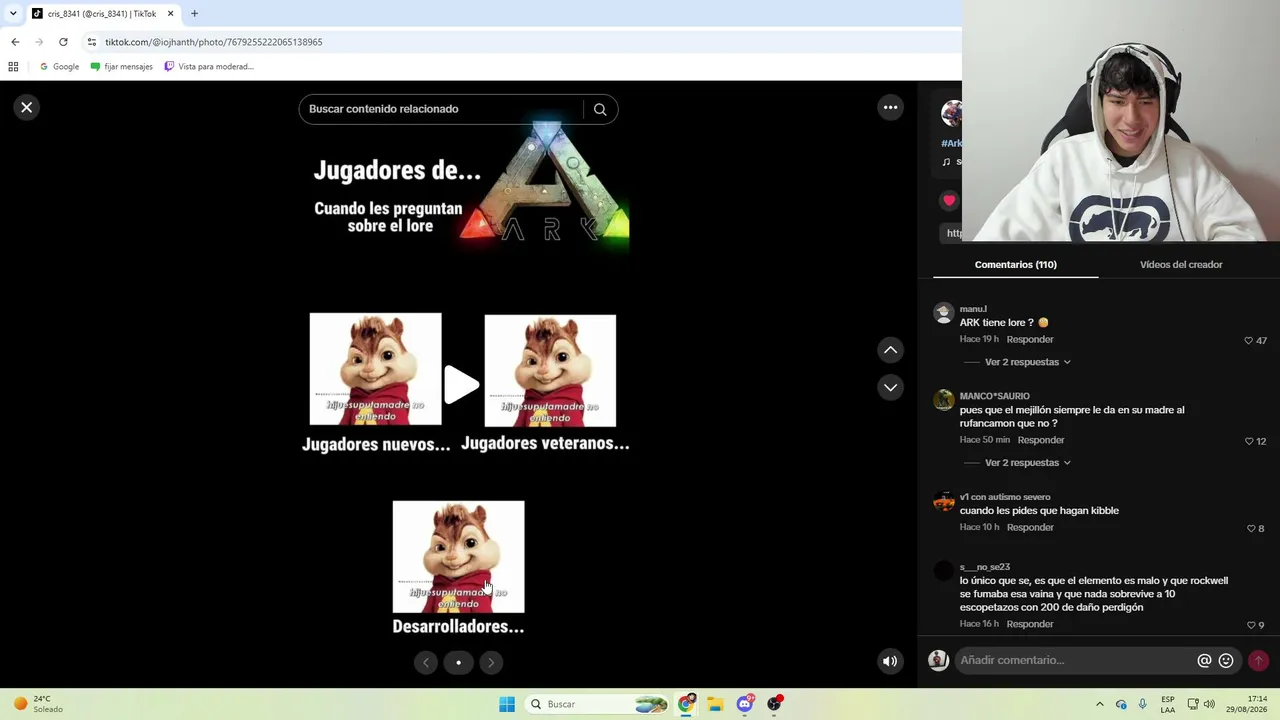Mute the post sound
Viewport: 1280px width, 720px height.
point(890,661)
